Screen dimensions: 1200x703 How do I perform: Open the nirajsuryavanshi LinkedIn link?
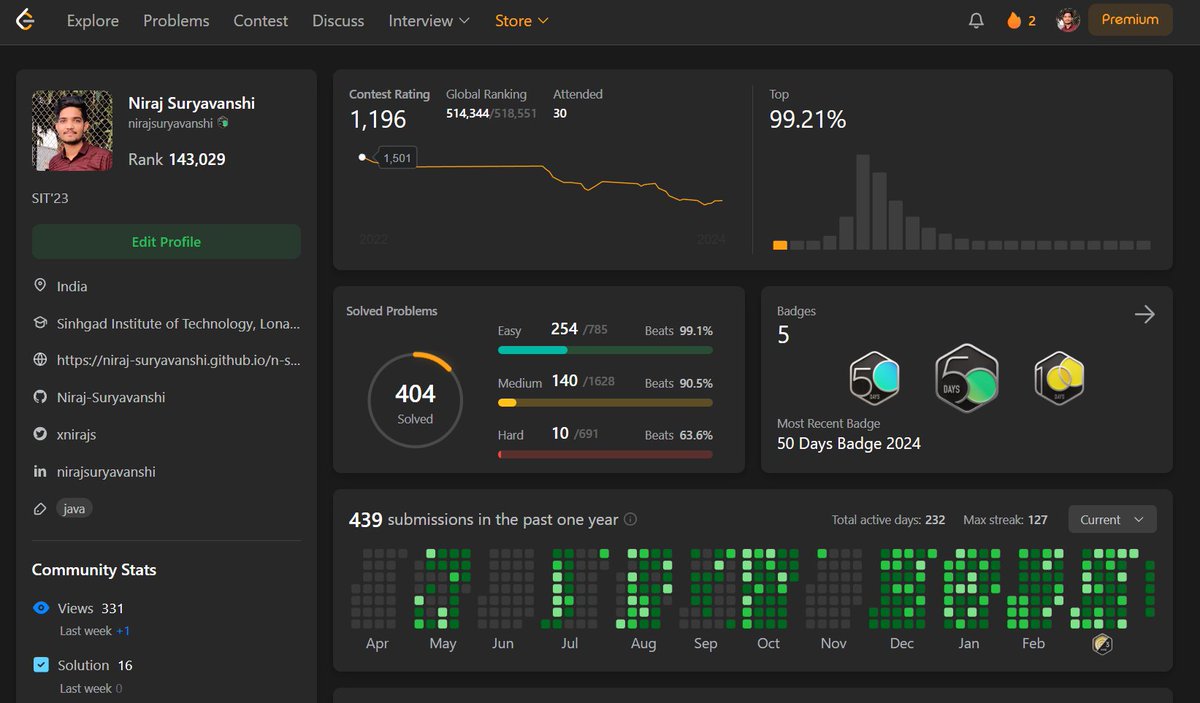pos(106,471)
